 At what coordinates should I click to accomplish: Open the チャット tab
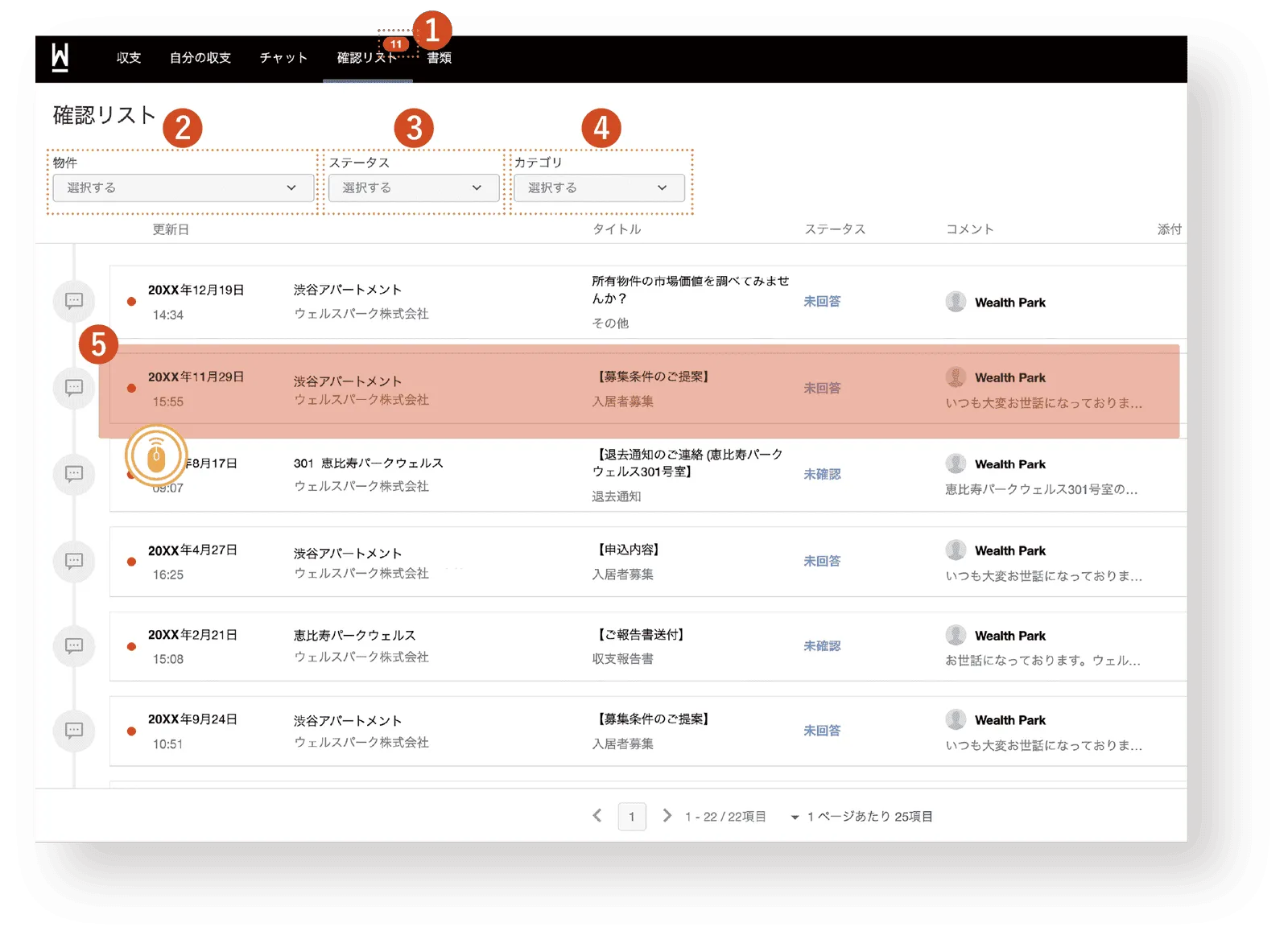point(283,58)
